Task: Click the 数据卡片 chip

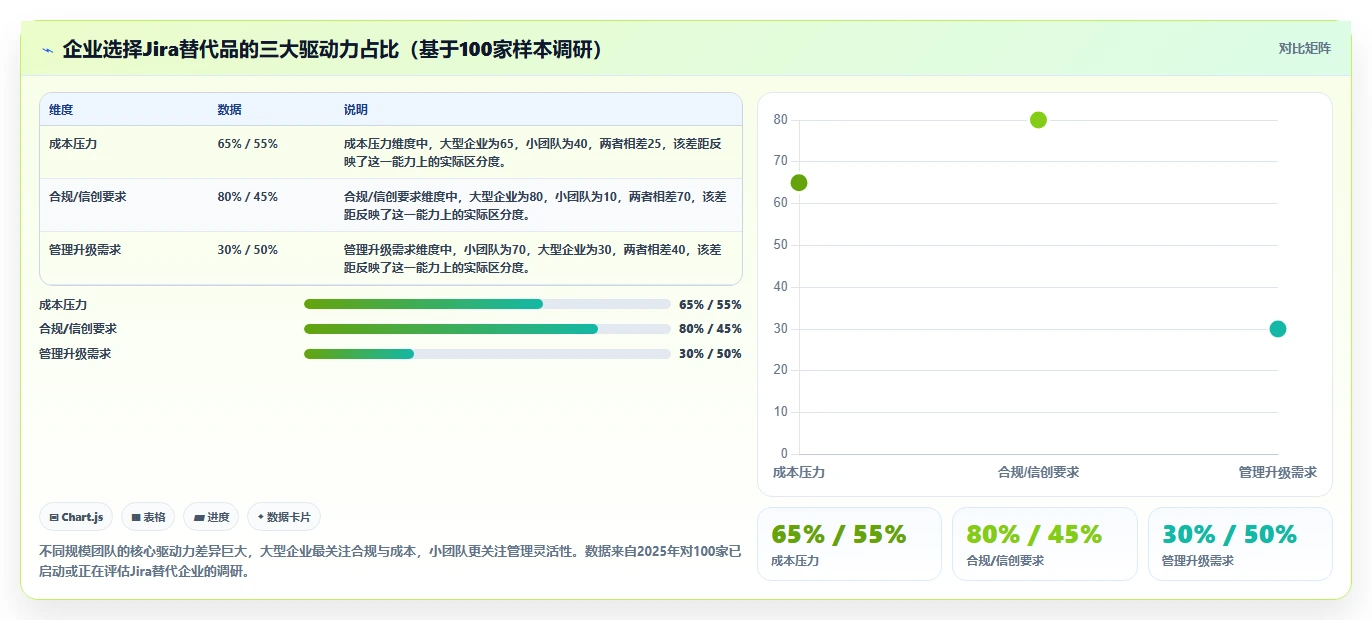Action: 284,517
